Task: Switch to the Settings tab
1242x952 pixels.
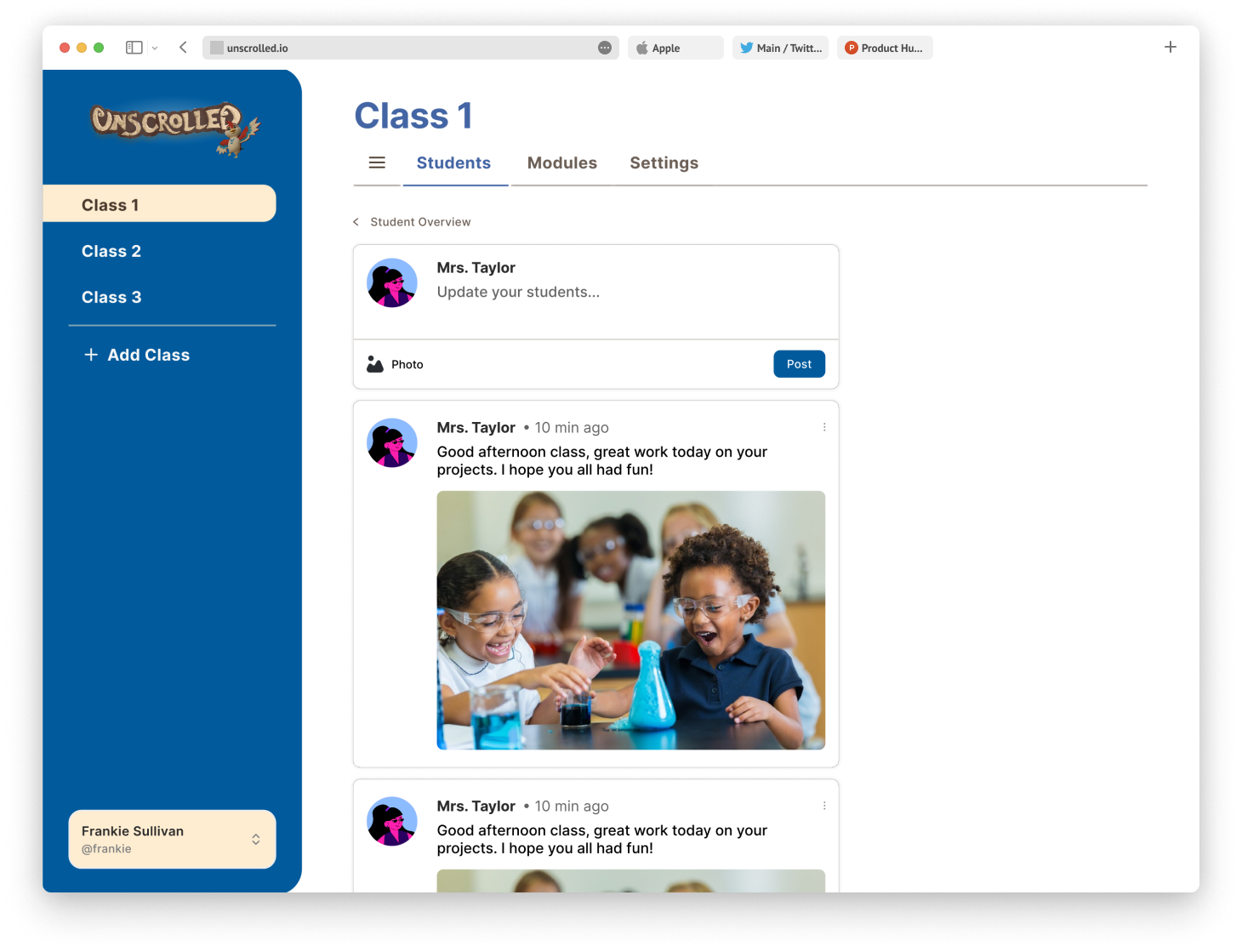Action: pos(664,162)
